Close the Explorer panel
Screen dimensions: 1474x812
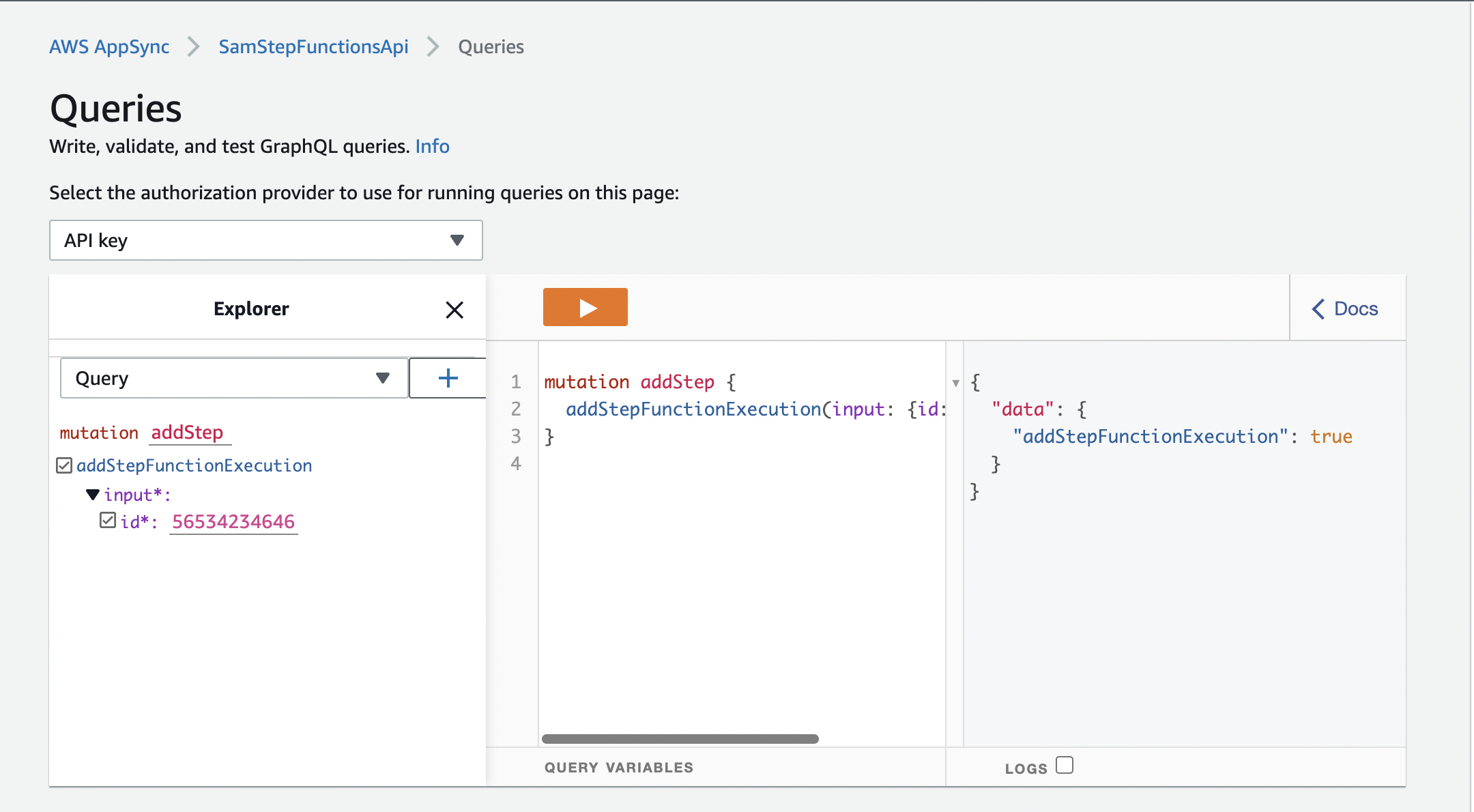(x=454, y=310)
